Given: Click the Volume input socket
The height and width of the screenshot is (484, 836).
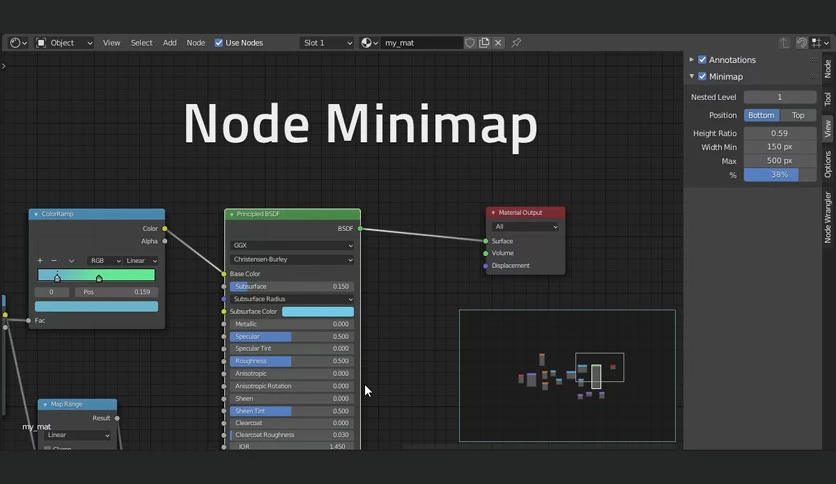Looking at the screenshot, I should pos(486,253).
